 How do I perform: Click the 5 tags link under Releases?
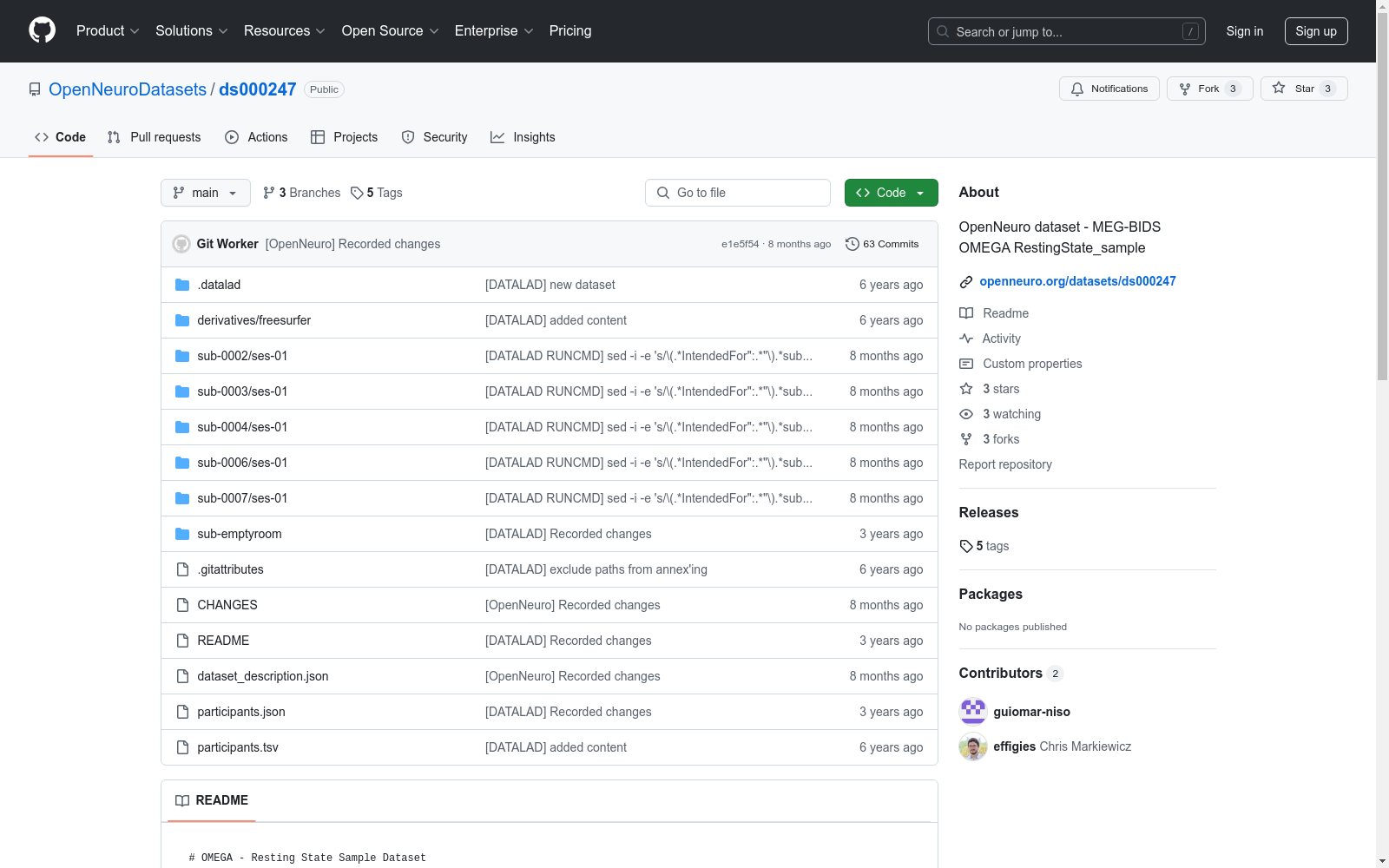984,546
